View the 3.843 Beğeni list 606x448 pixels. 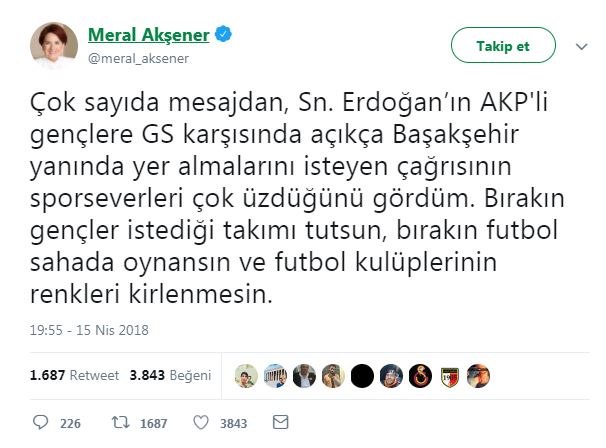click(x=170, y=375)
